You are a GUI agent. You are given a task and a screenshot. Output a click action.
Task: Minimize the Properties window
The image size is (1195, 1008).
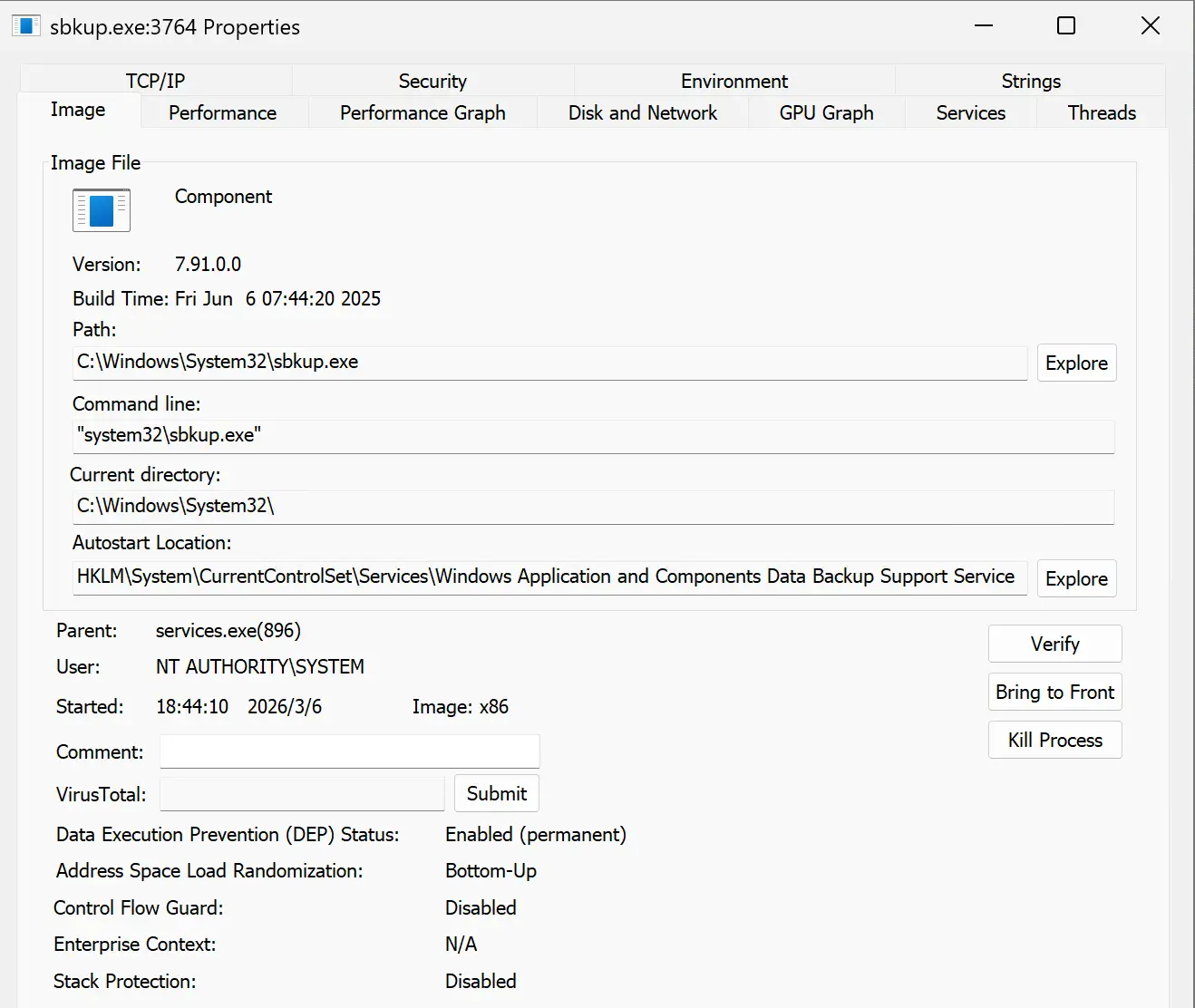point(984,26)
